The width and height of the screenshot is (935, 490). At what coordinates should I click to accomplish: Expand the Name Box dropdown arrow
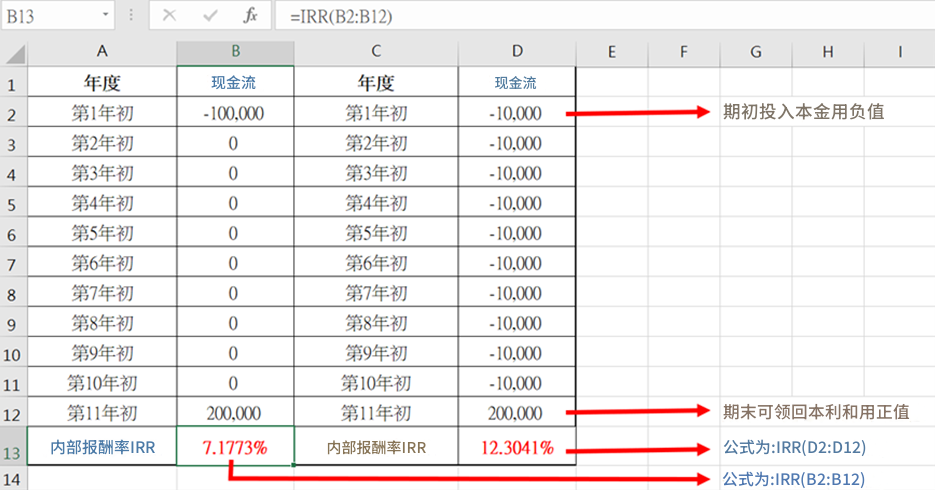106,15
